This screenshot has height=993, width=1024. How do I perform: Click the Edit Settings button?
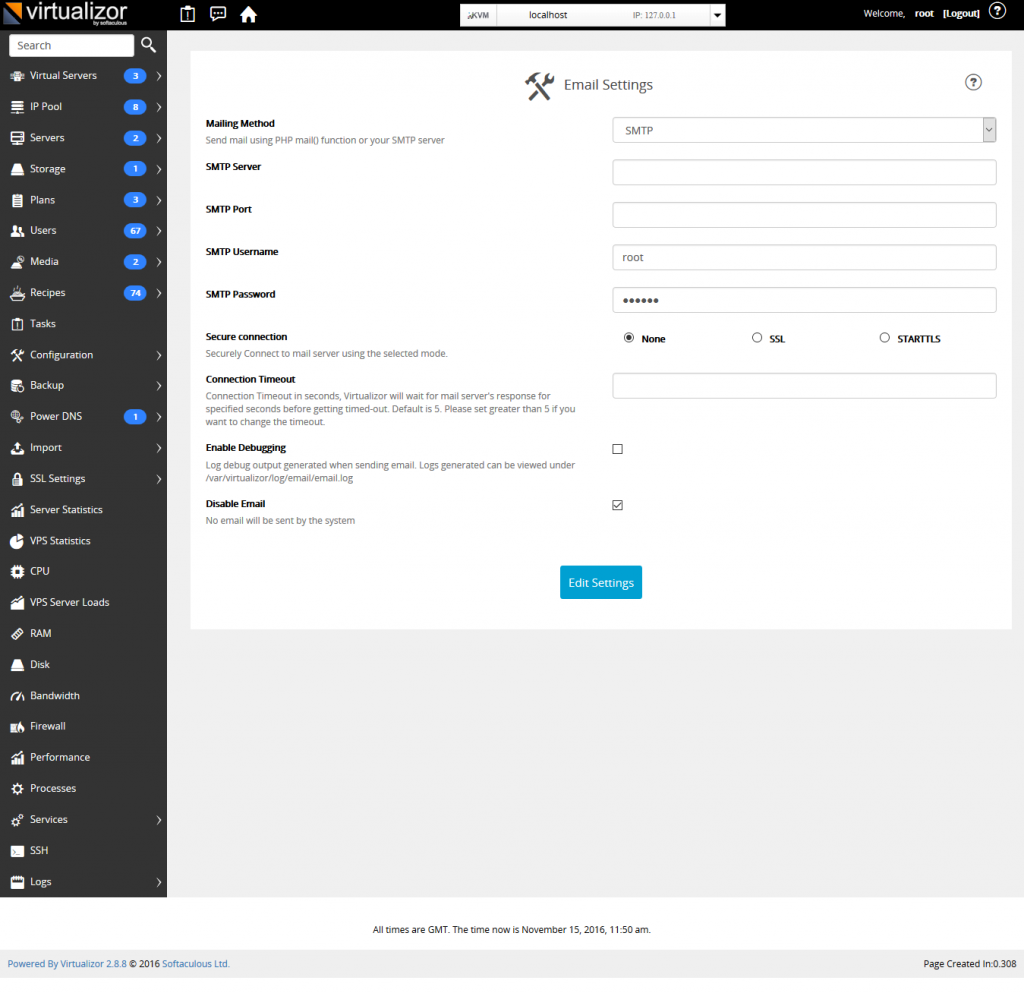pos(600,582)
